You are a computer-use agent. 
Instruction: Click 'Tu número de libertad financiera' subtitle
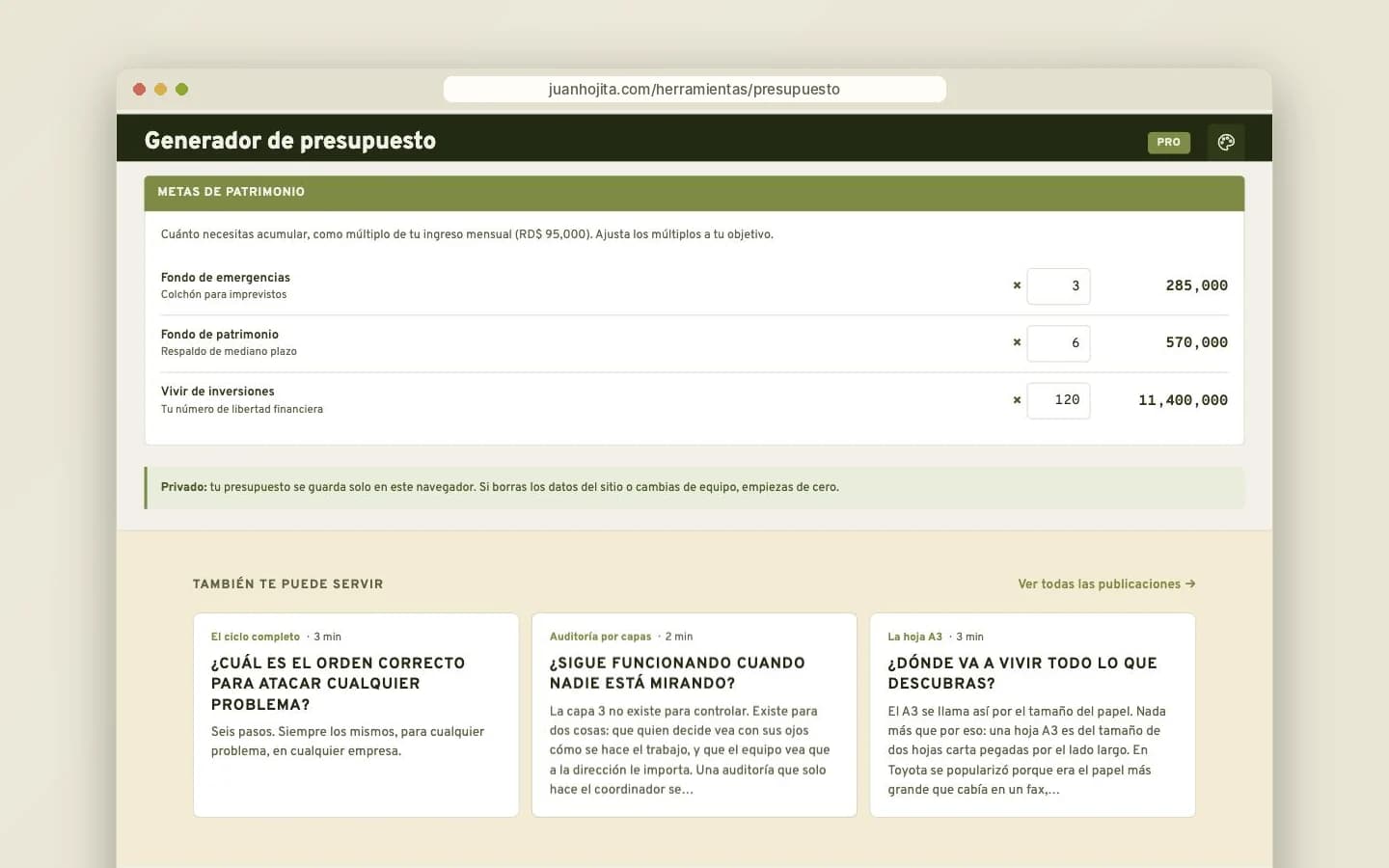click(x=242, y=410)
